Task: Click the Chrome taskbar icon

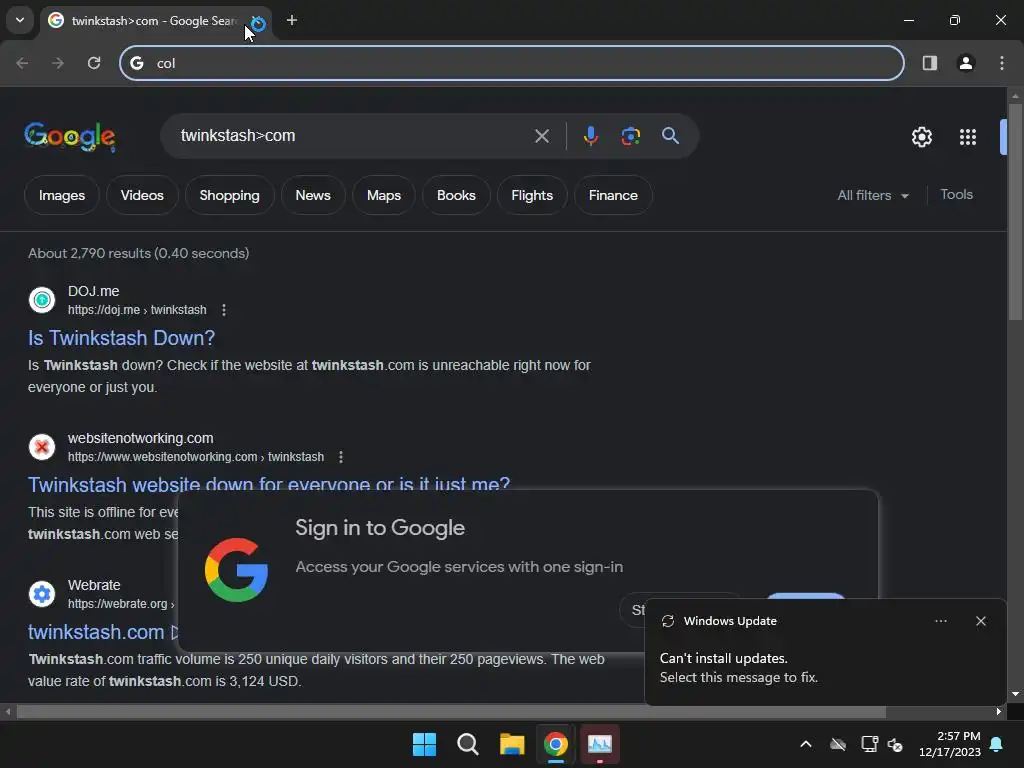Action: pos(556,744)
